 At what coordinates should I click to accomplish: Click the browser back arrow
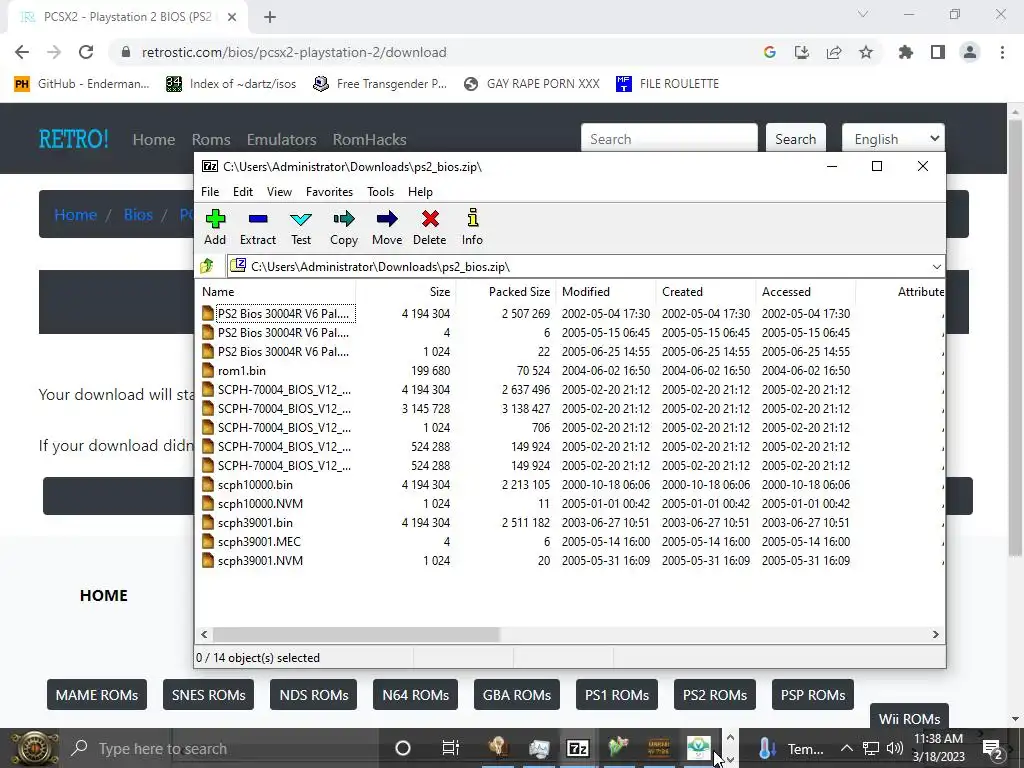point(22,52)
